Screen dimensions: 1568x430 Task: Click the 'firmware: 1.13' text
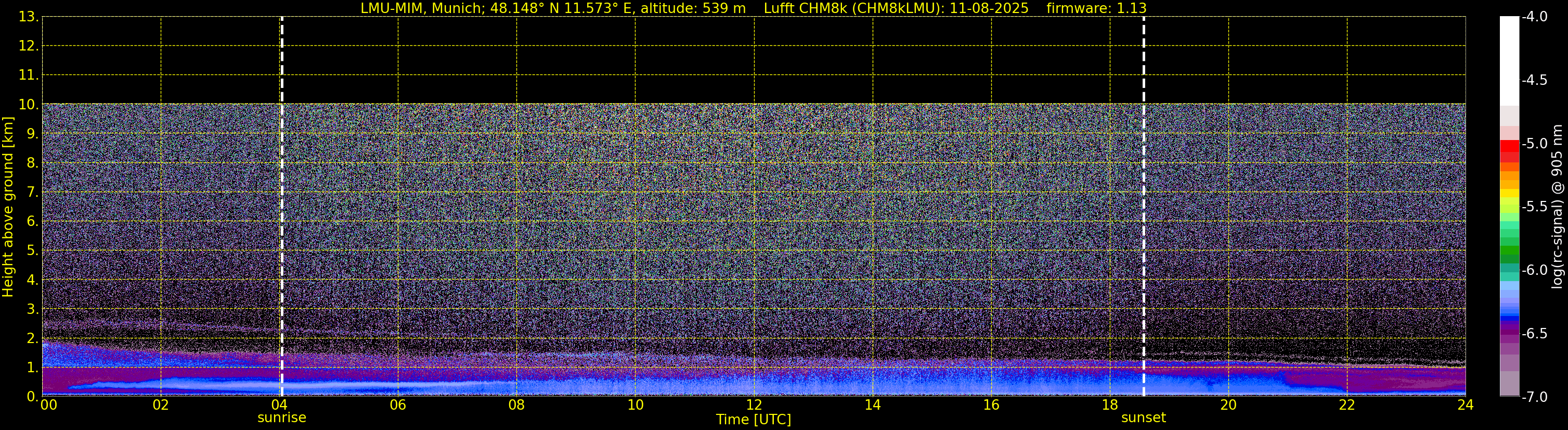click(x=1096, y=8)
